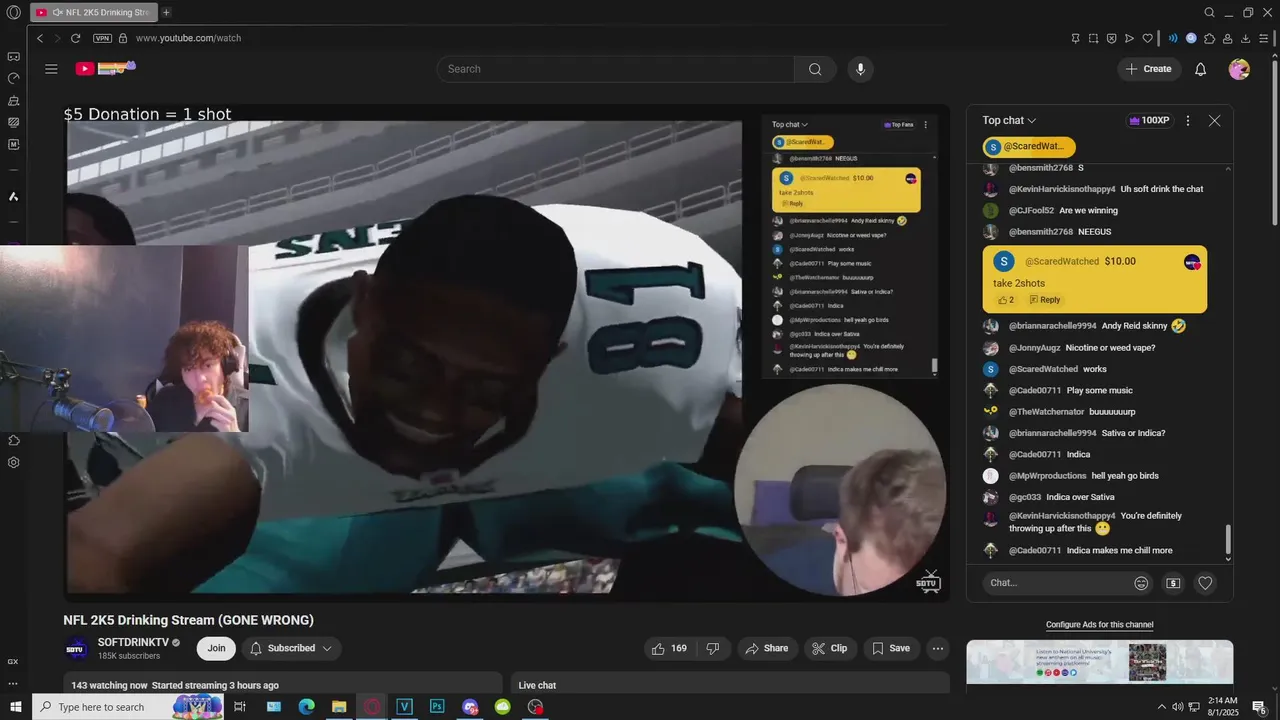This screenshot has height=720, width=1280.
Task: Click the Create button
Action: click(1149, 69)
